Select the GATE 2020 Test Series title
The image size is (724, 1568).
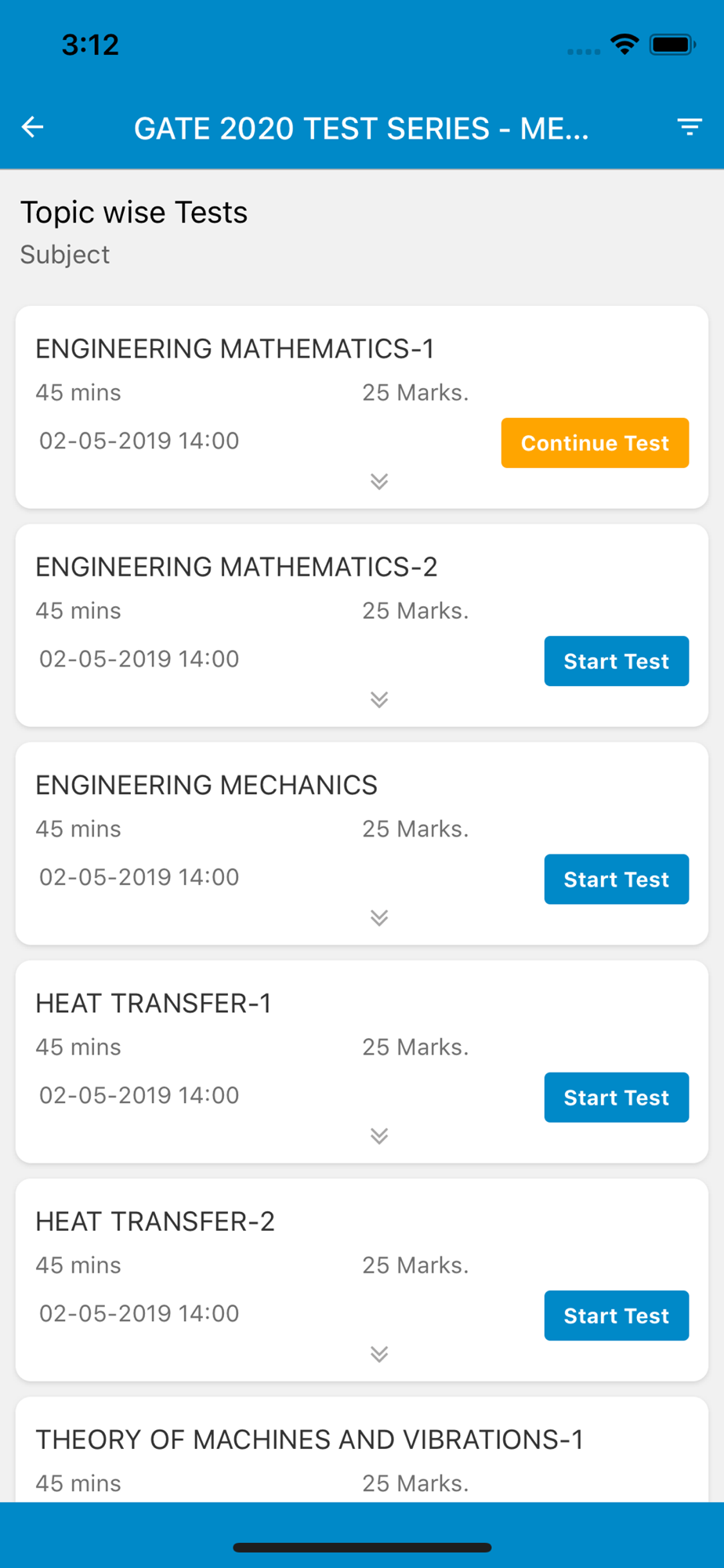pos(361,129)
